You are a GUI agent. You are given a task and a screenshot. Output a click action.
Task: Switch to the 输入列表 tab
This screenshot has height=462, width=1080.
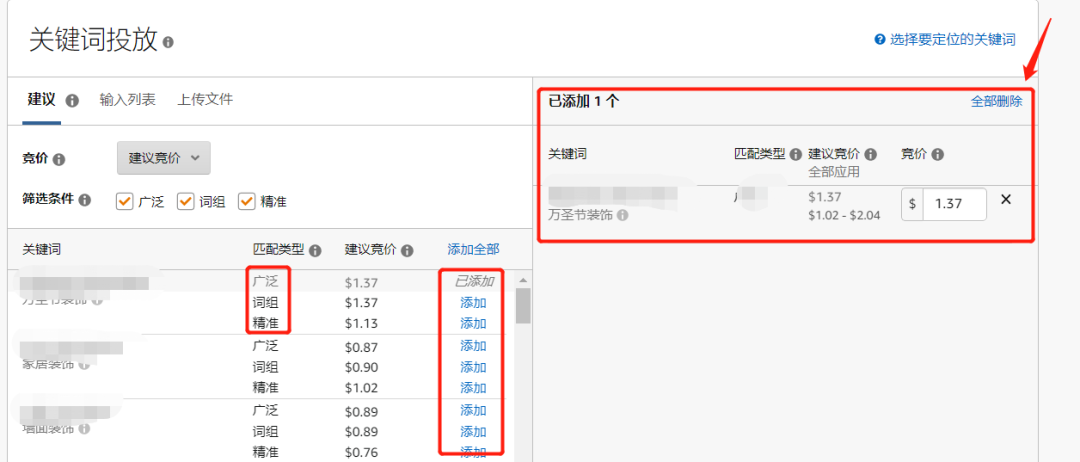(127, 100)
